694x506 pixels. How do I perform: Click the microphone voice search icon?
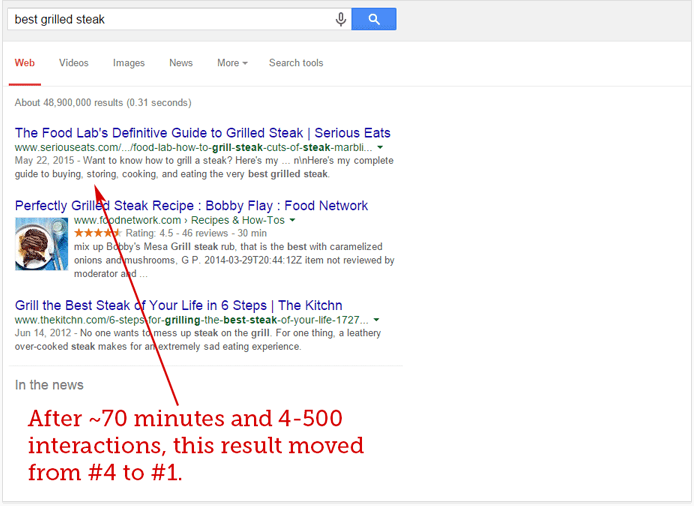click(340, 19)
